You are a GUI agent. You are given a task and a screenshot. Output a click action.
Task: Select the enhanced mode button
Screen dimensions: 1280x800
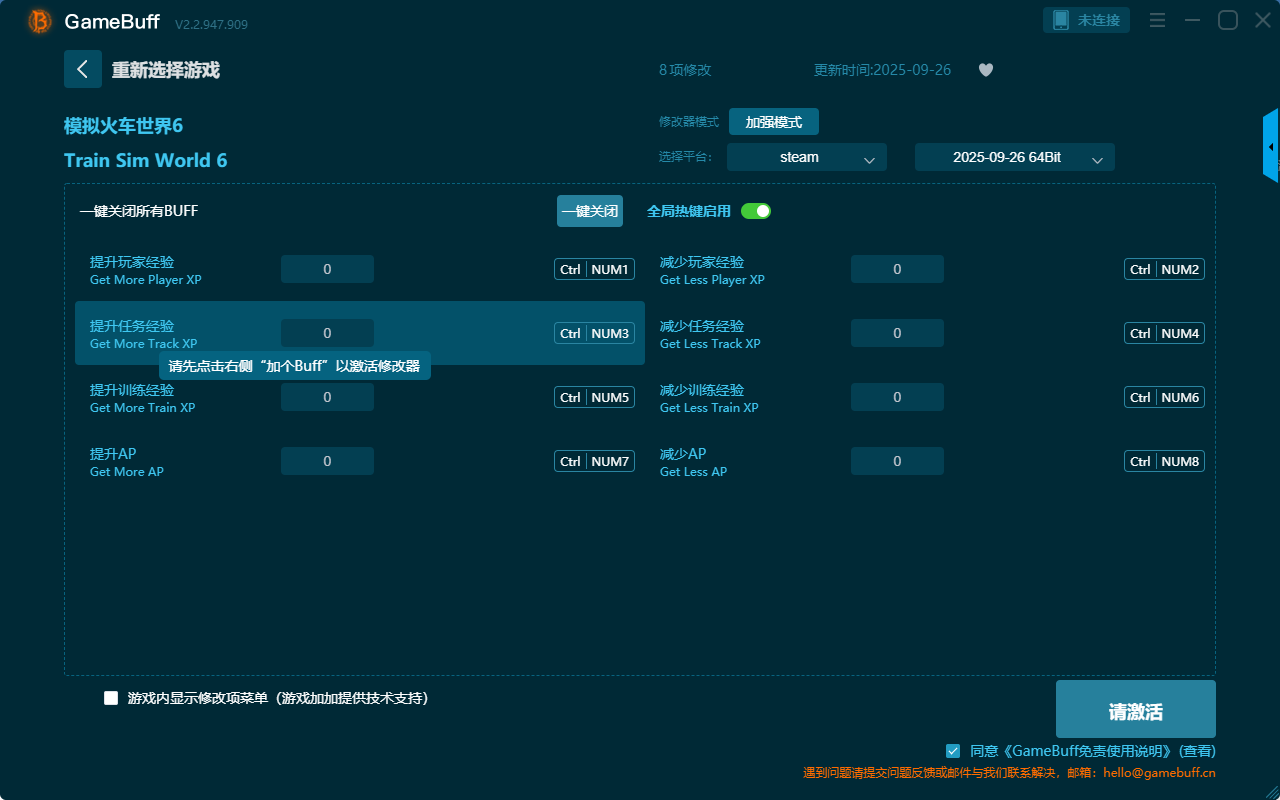[x=773, y=122]
